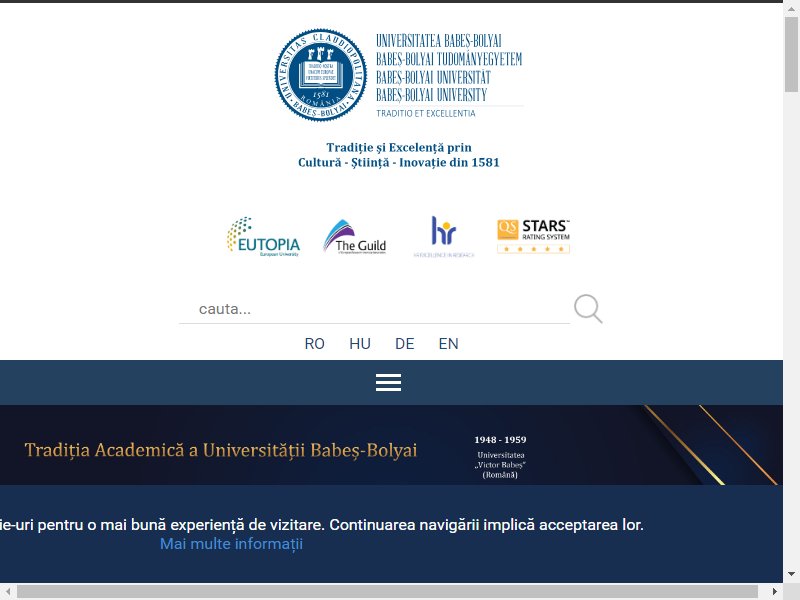The image size is (800, 600).
Task: Open the 'Mai multe informații' cookie link
Action: pos(231,544)
